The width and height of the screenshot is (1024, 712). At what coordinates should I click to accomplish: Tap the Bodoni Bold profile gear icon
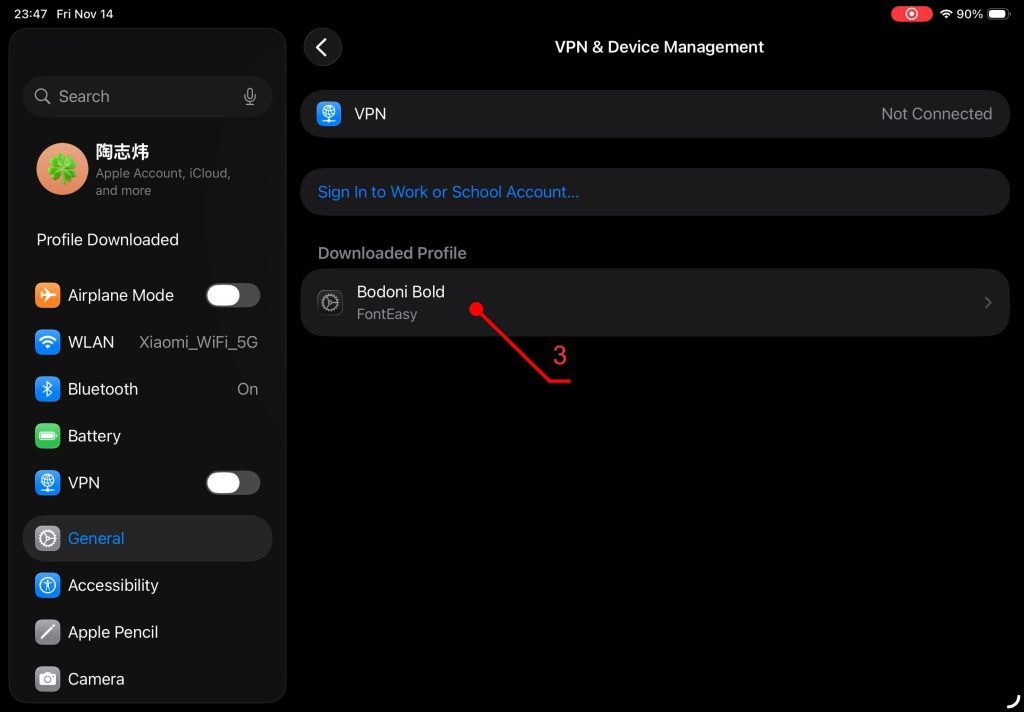(x=330, y=302)
